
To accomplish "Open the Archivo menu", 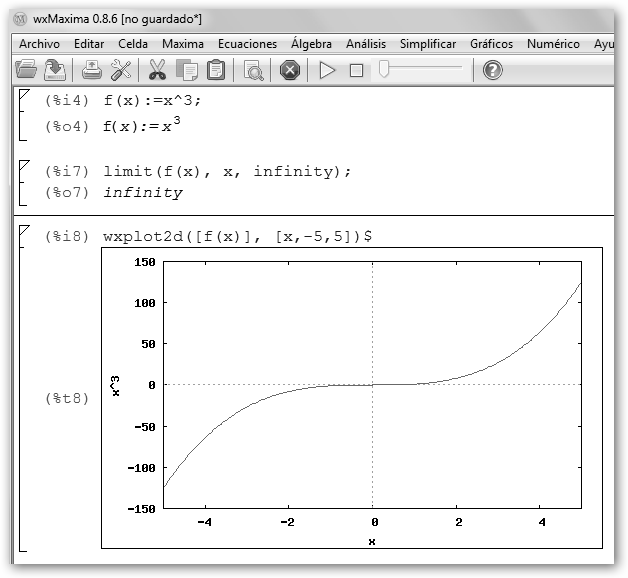I will pyautogui.click(x=39, y=44).
